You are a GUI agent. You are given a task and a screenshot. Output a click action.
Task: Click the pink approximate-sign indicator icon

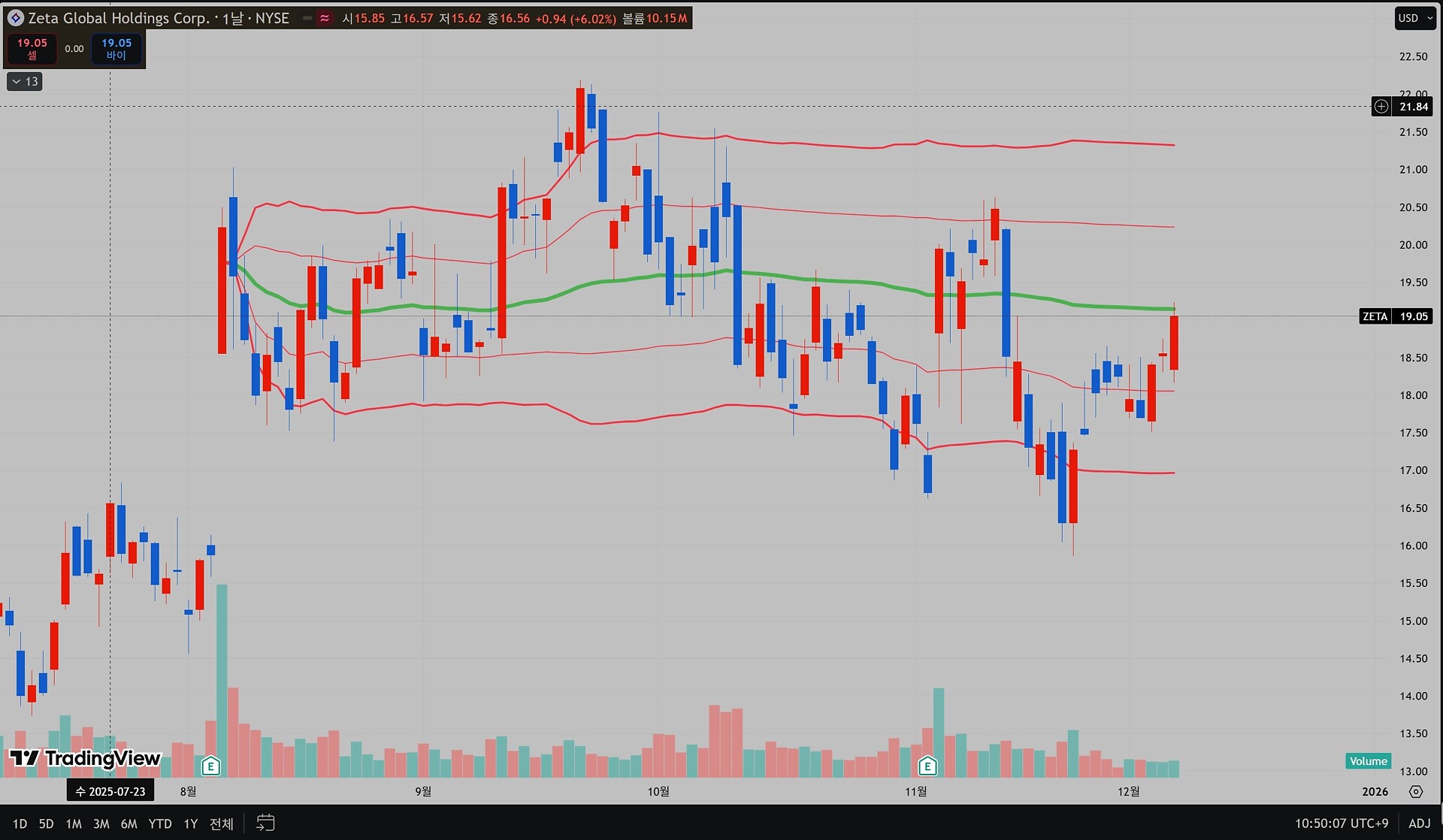click(x=325, y=18)
